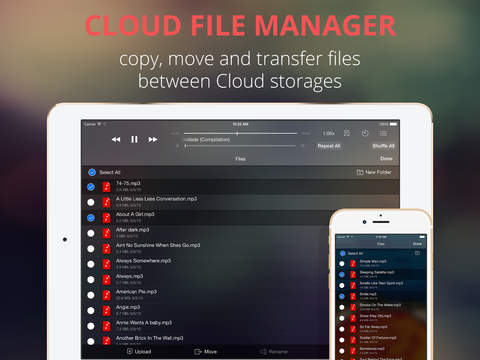The width and height of the screenshot is (480, 360).
Task: Tap Move in the bottom toolbar
Action: 206,351
